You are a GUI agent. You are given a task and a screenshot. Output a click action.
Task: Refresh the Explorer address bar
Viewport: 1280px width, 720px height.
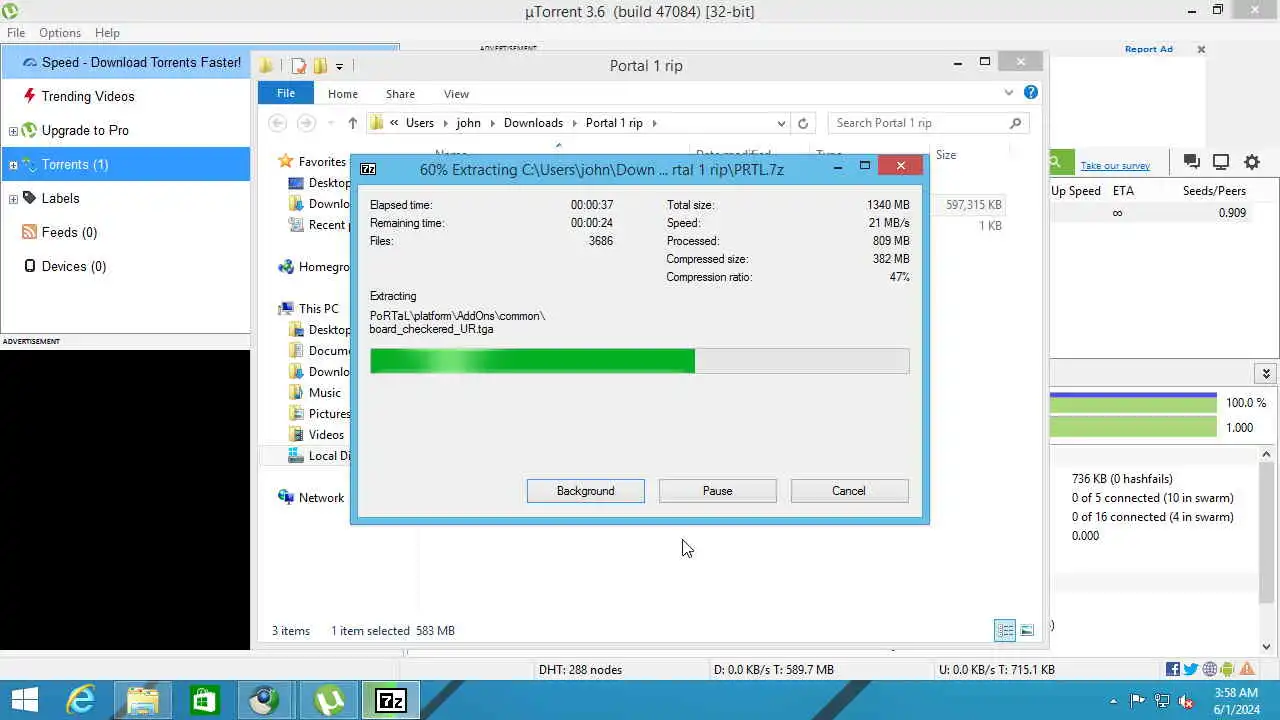point(802,123)
